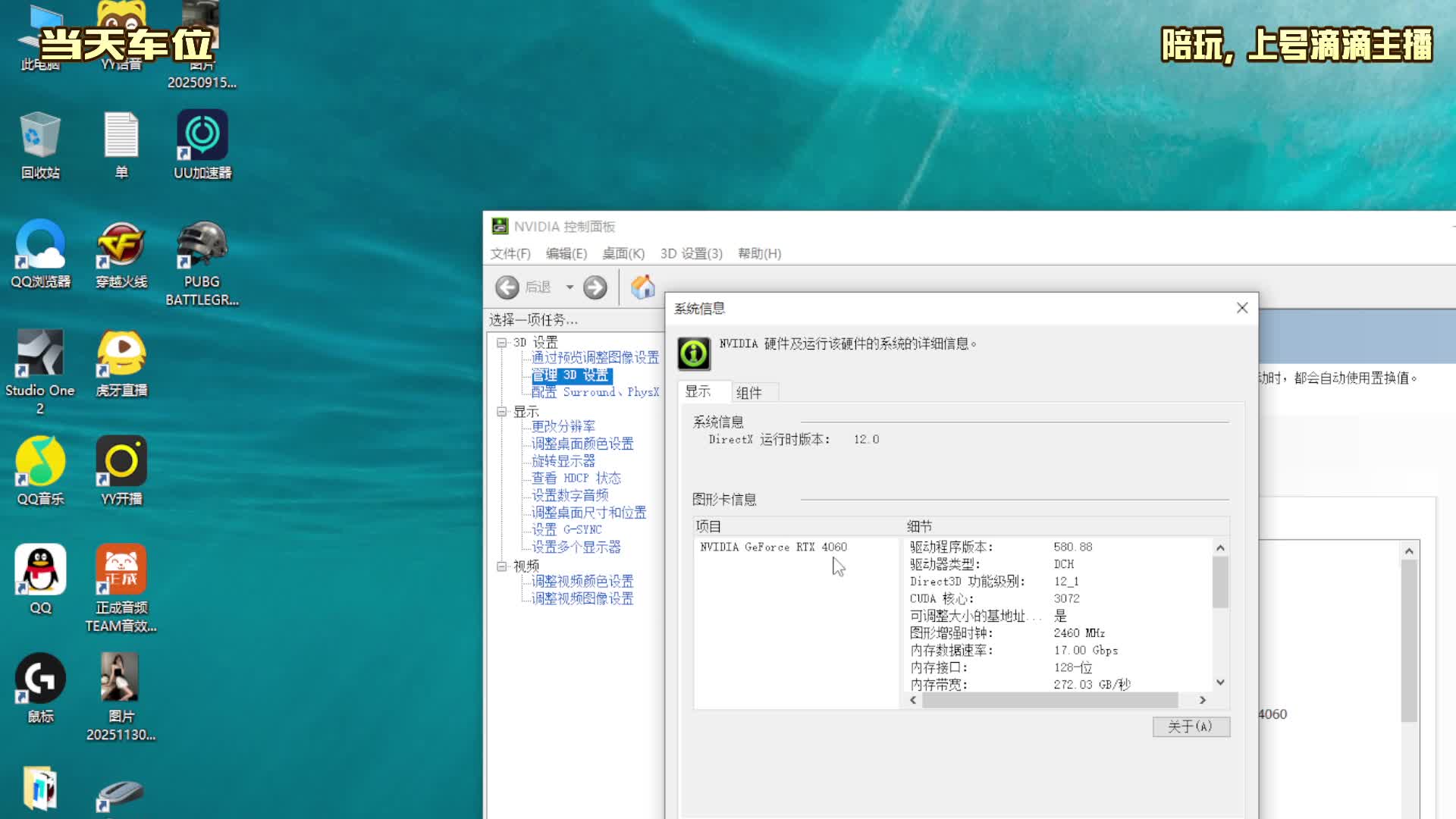Collapse the 视频 tree node
The image size is (1456, 819).
[501, 566]
